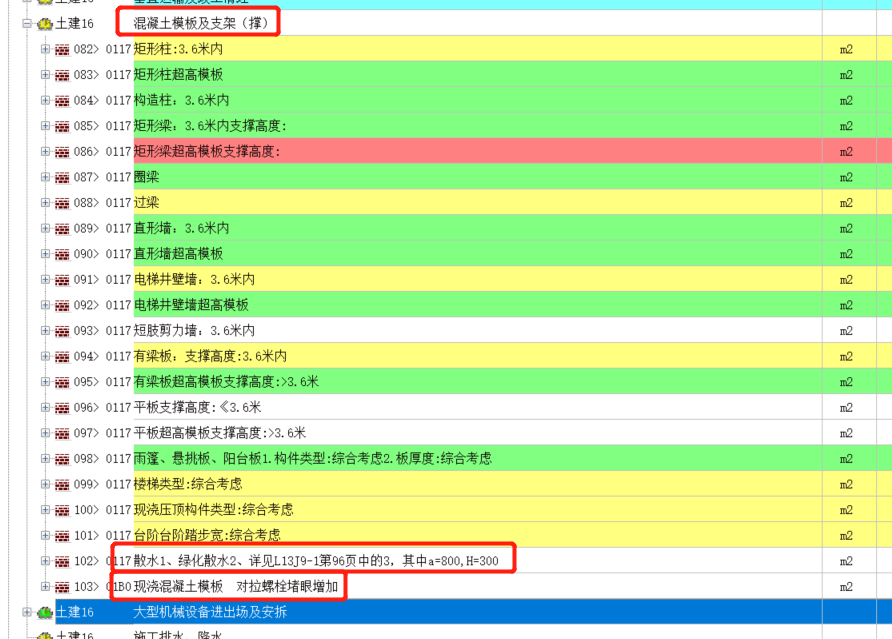Expand the 大型机械设备进出场及安拆 group
The image size is (892, 639).
pyautogui.click(x=27, y=612)
